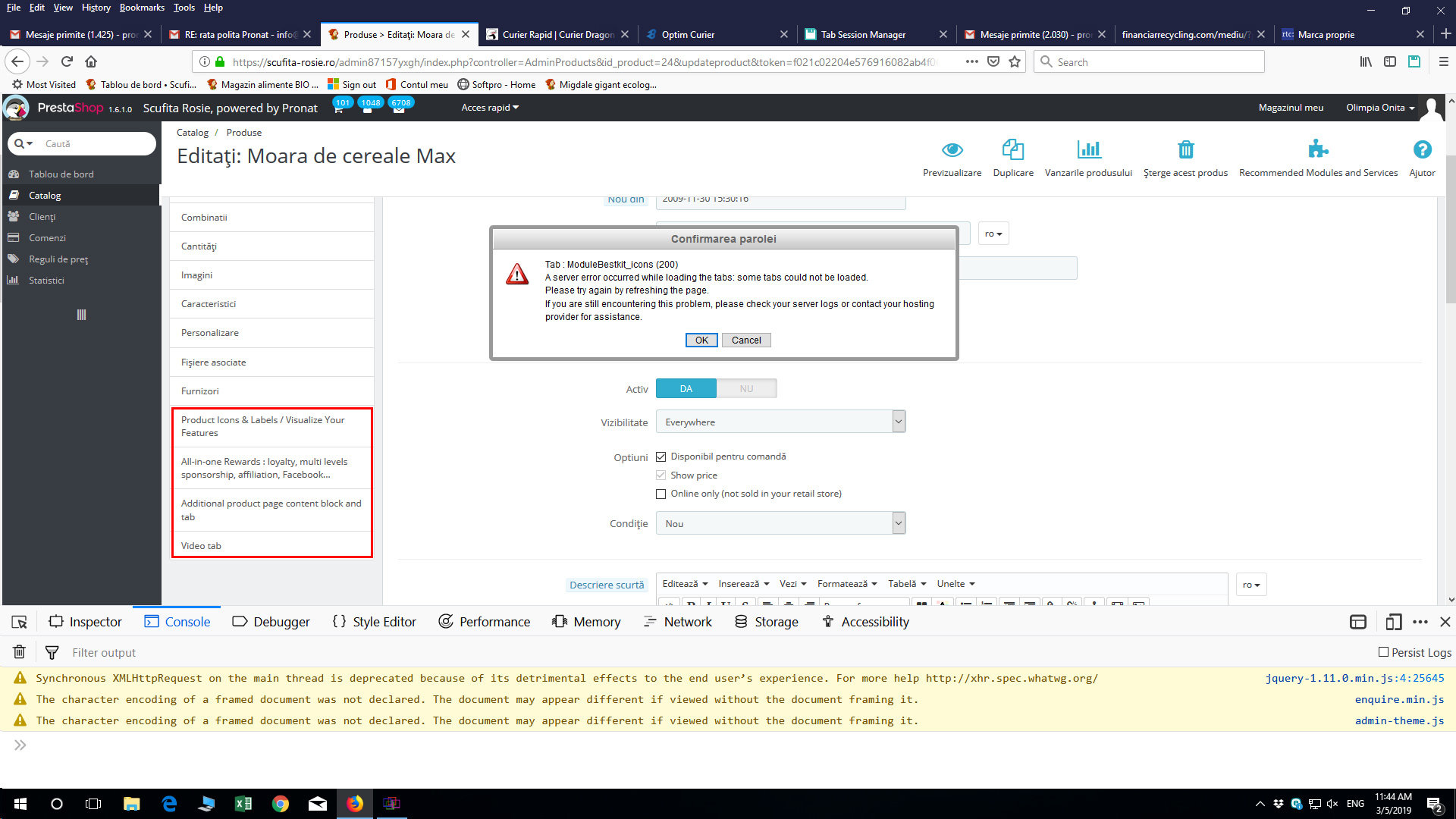
Task: Open Vanzarile produsului chart icon
Action: coord(1088,149)
